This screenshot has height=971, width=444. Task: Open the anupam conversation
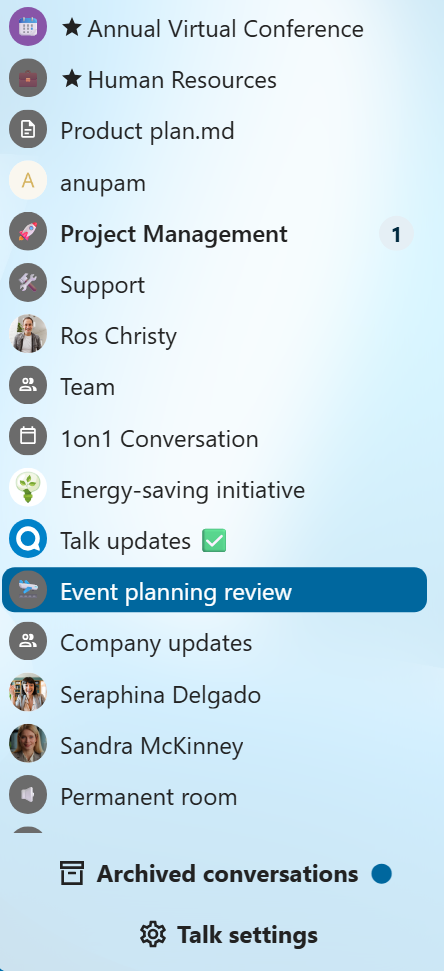[x=214, y=181]
